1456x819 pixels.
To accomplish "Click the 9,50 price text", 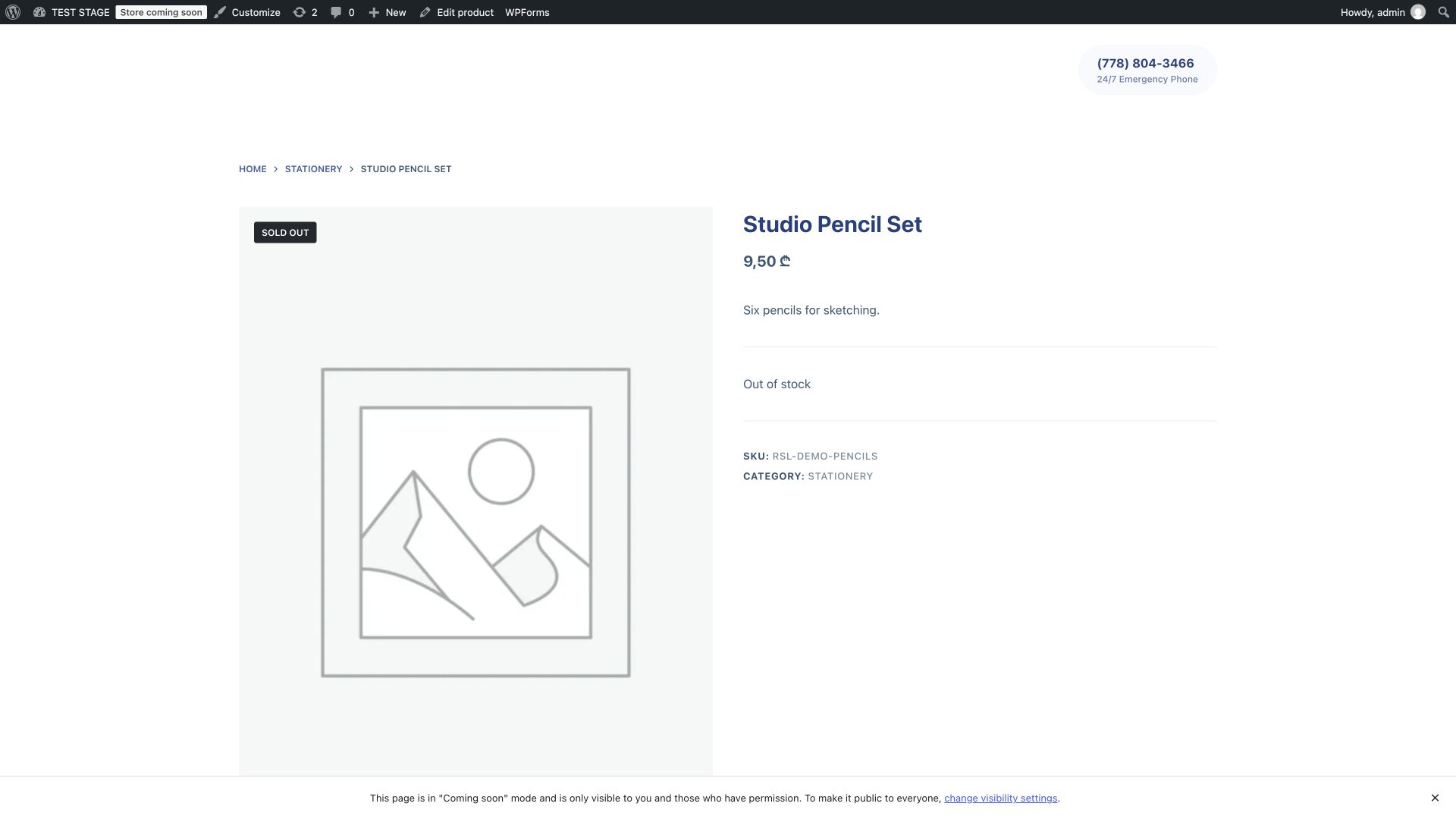I will tap(767, 262).
